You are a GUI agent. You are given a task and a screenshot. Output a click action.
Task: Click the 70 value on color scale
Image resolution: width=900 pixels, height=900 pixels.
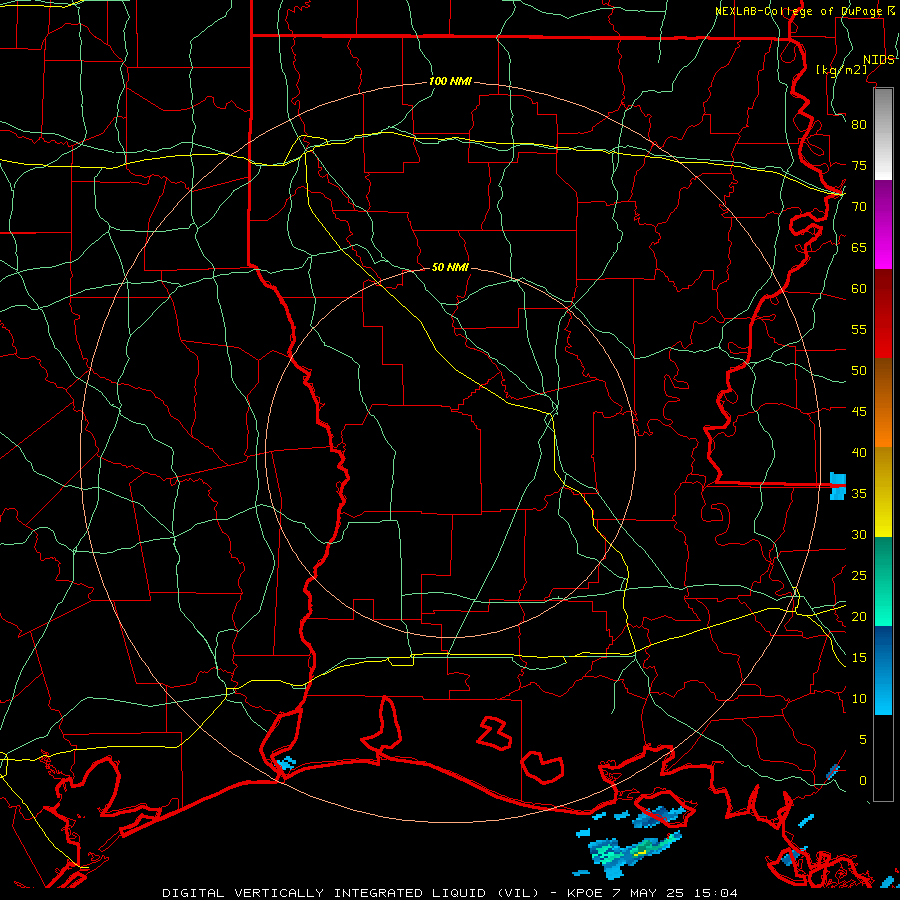(859, 207)
